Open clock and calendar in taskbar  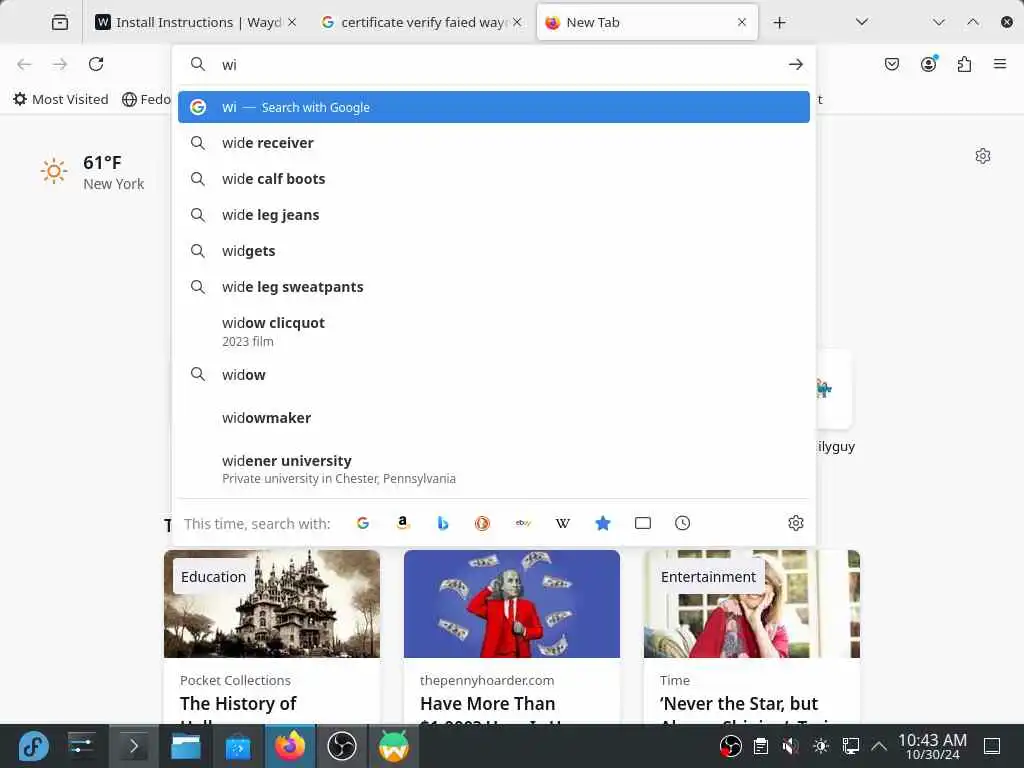coord(932,746)
